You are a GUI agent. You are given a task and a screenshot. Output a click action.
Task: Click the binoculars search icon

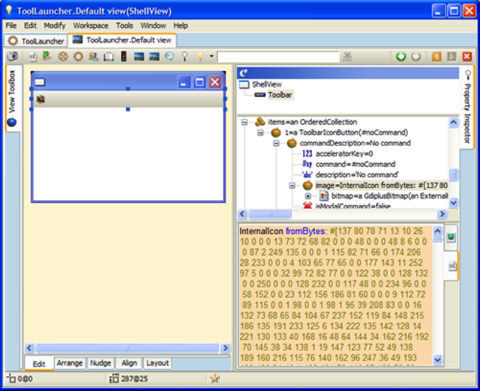click(x=347, y=57)
